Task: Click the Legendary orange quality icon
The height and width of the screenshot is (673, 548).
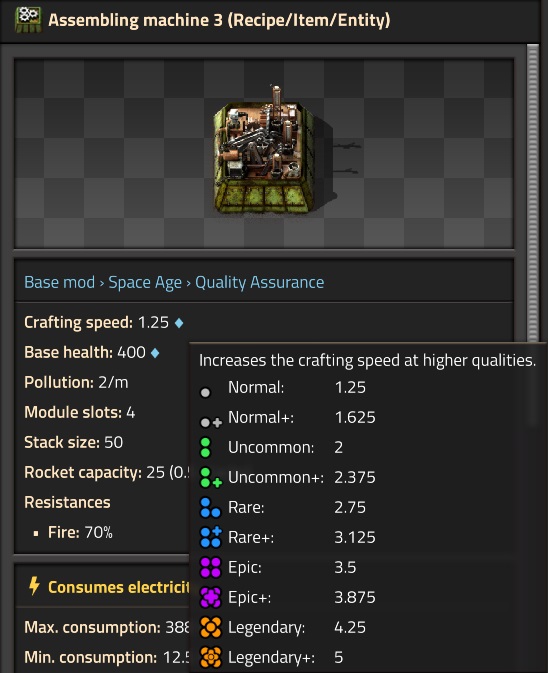Action: [210, 628]
